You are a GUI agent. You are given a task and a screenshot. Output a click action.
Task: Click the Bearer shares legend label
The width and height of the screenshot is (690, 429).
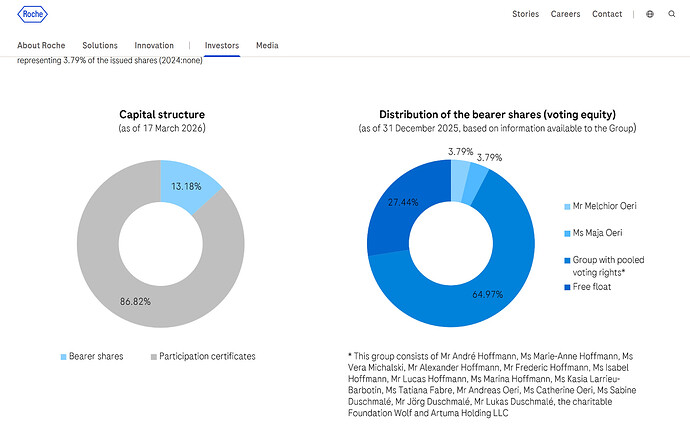coord(96,356)
